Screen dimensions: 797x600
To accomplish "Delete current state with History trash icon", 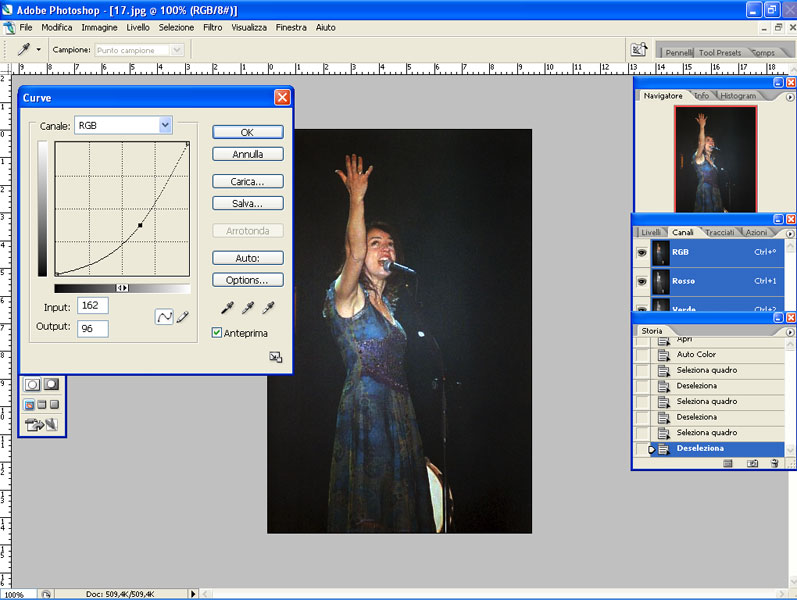I will click(774, 463).
